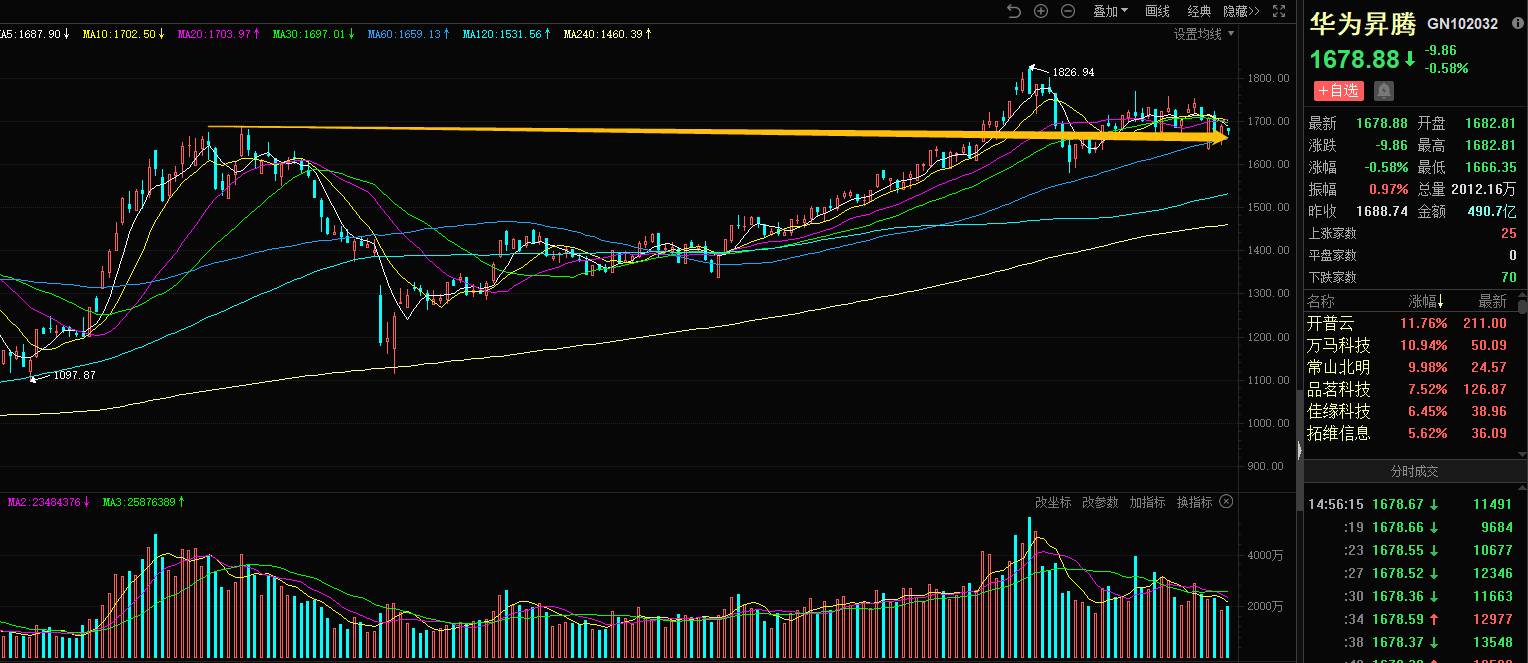Viewport: 1528px width, 663px height.
Task: Click 换指标 button
Action: 1194,502
